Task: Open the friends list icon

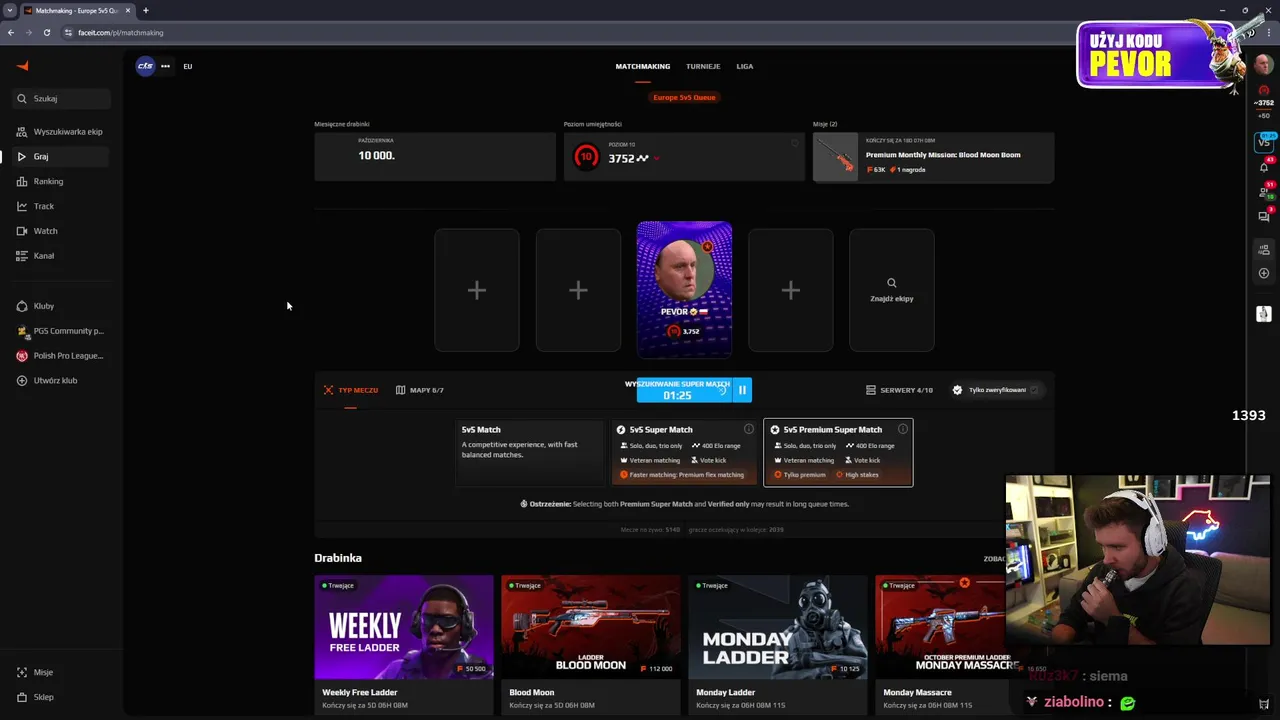Action: pos(1264,192)
